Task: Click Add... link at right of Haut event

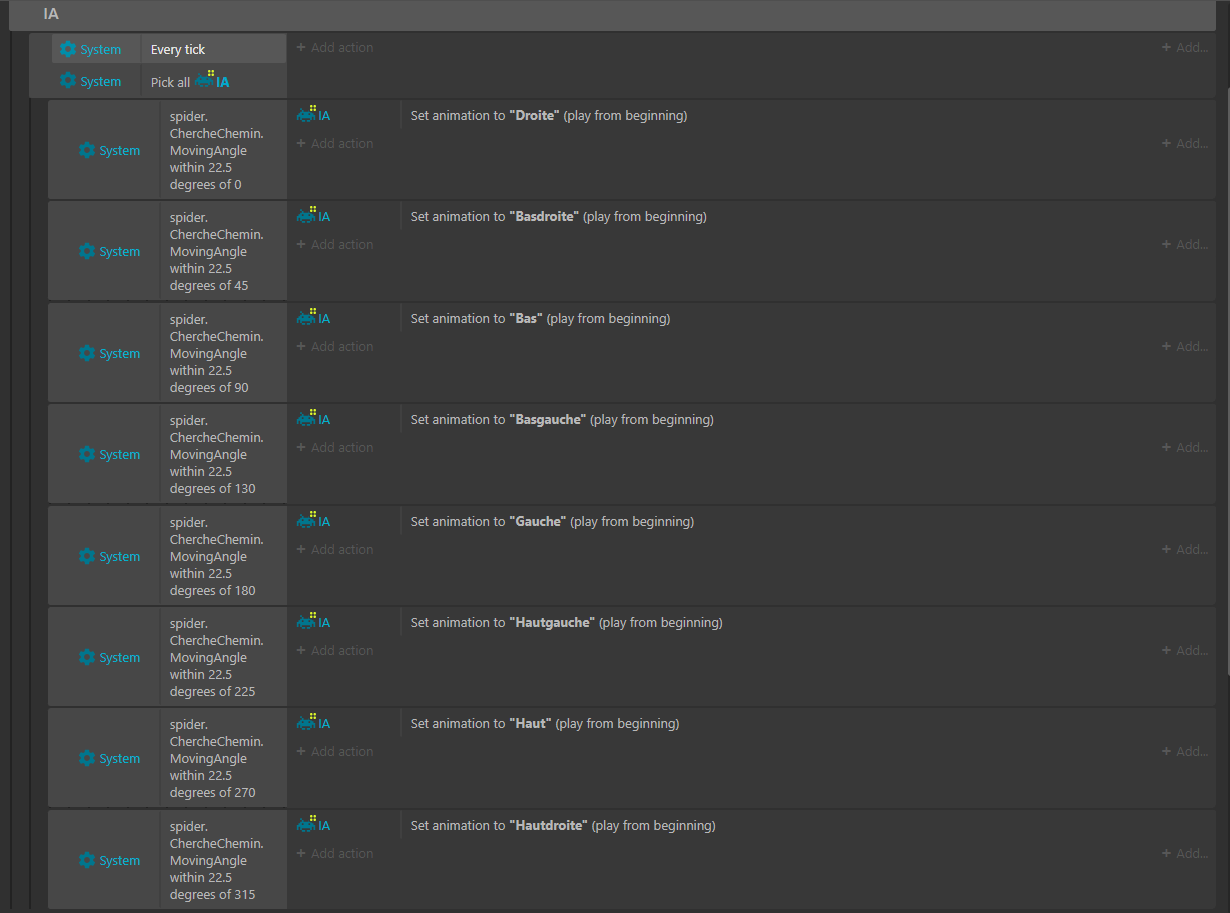Action: pyautogui.click(x=1184, y=751)
